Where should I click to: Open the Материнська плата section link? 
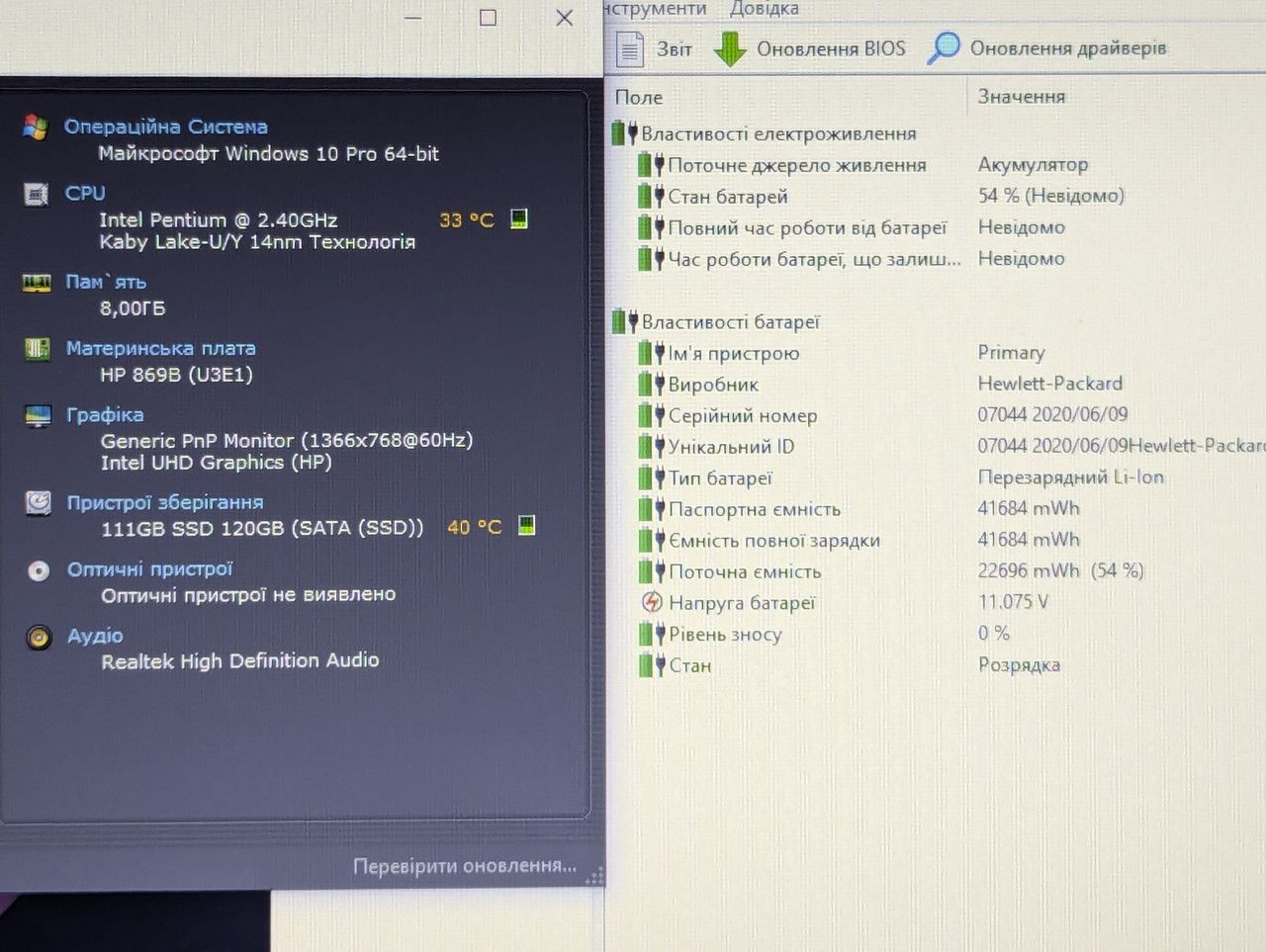(161, 348)
